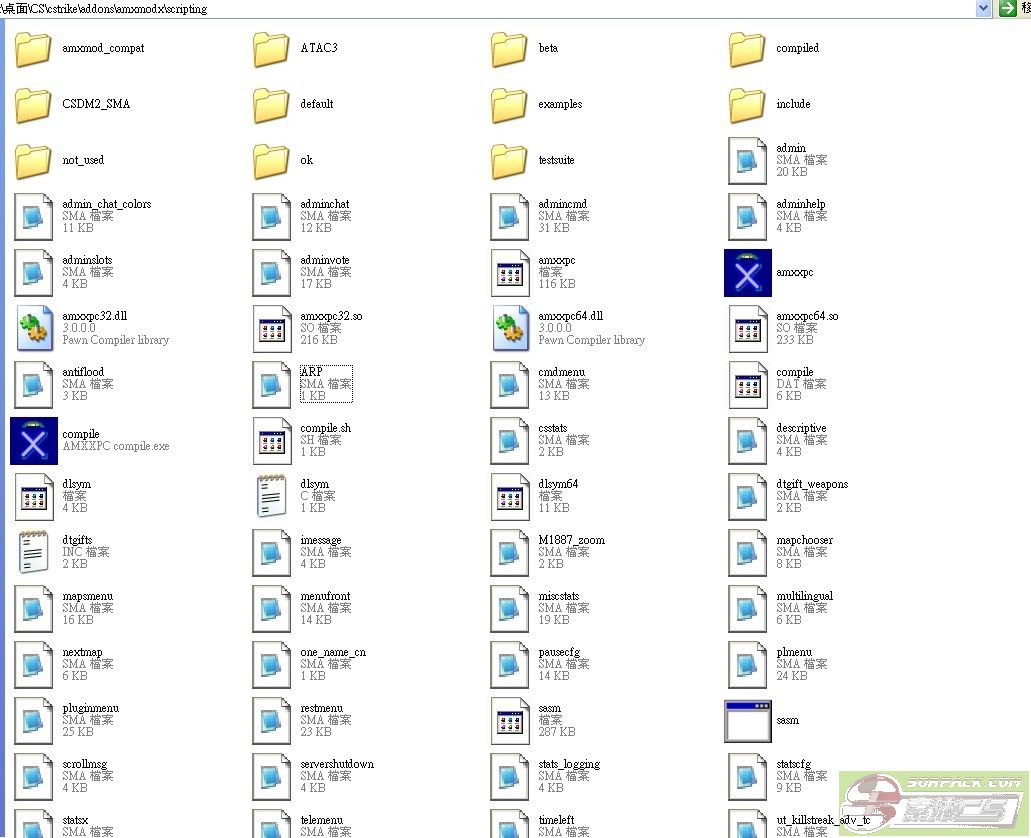1031x838 pixels.
Task: Select the testsuite folder icon
Action: point(509,160)
